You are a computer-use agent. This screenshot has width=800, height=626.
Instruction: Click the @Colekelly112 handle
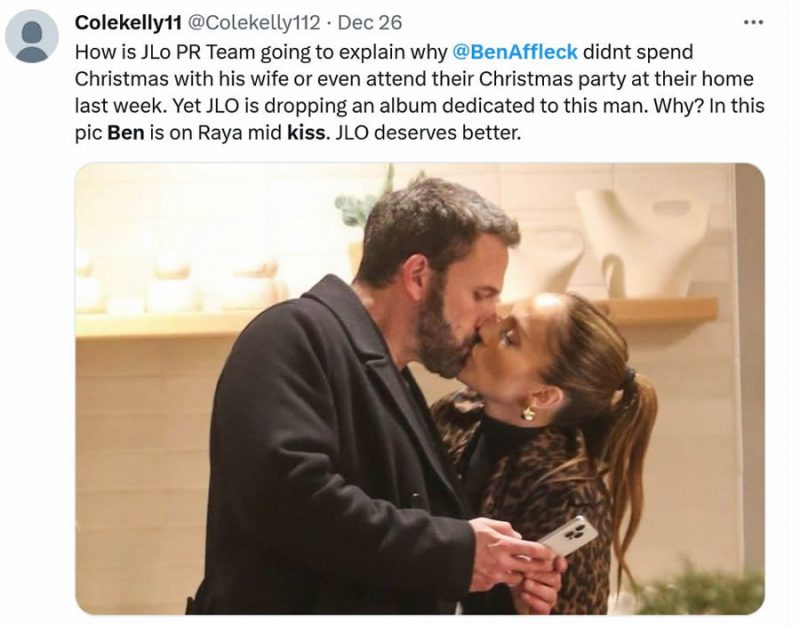click(x=261, y=22)
